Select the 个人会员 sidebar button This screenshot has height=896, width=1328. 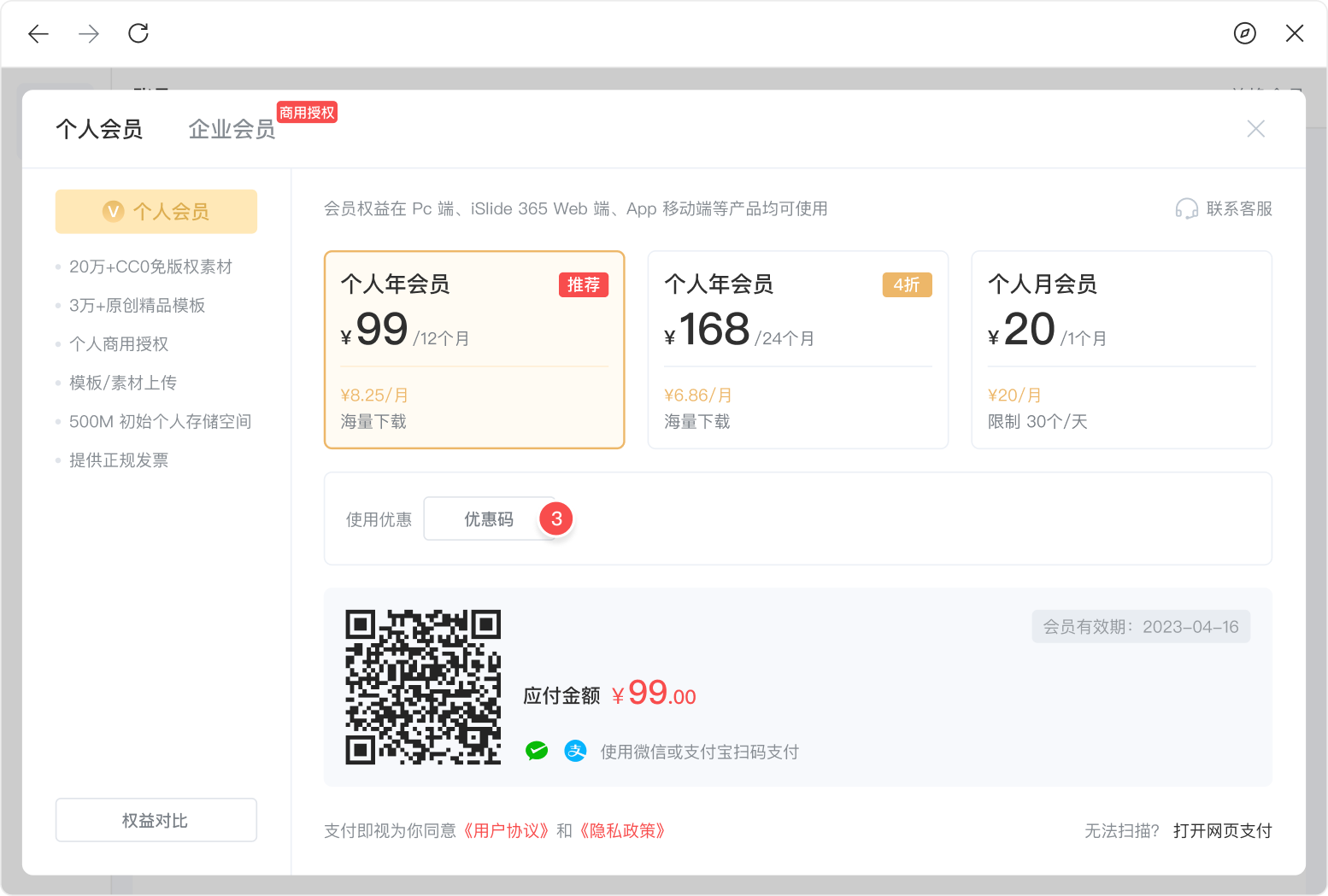(x=156, y=211)
